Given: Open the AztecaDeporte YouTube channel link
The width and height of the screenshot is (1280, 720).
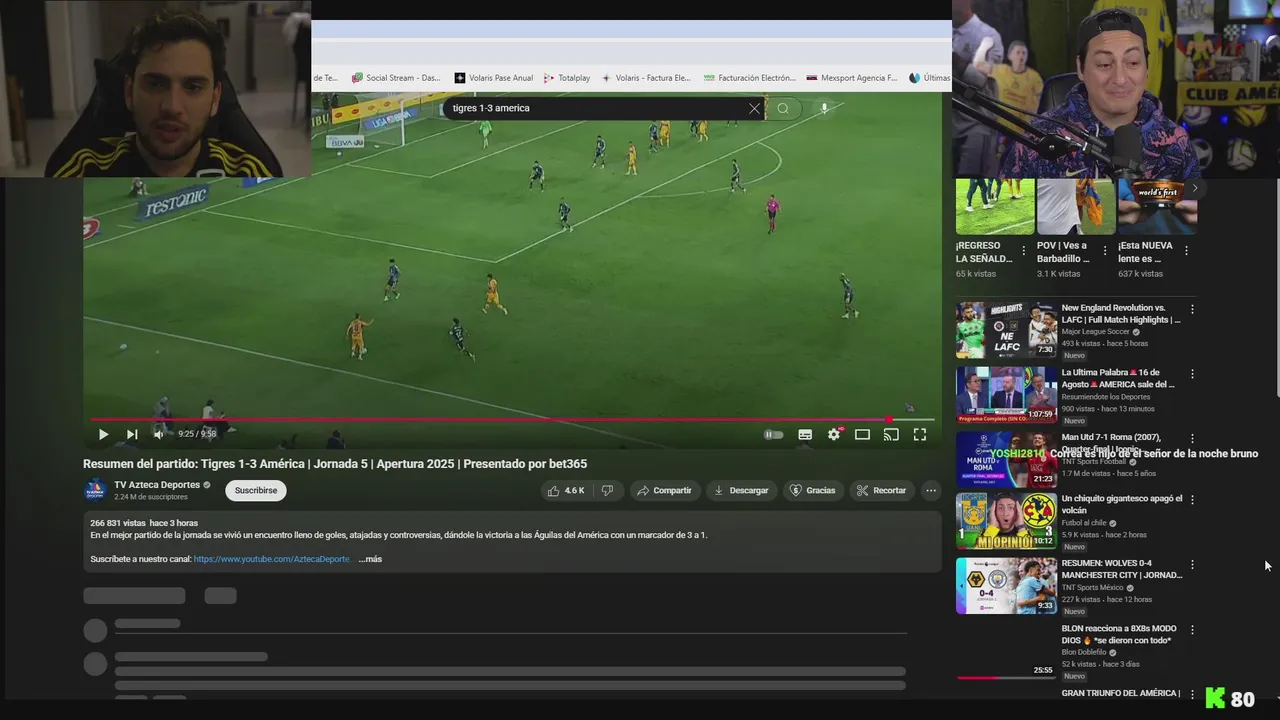Looking at the screenshot, I should click(x=272, y=559).
